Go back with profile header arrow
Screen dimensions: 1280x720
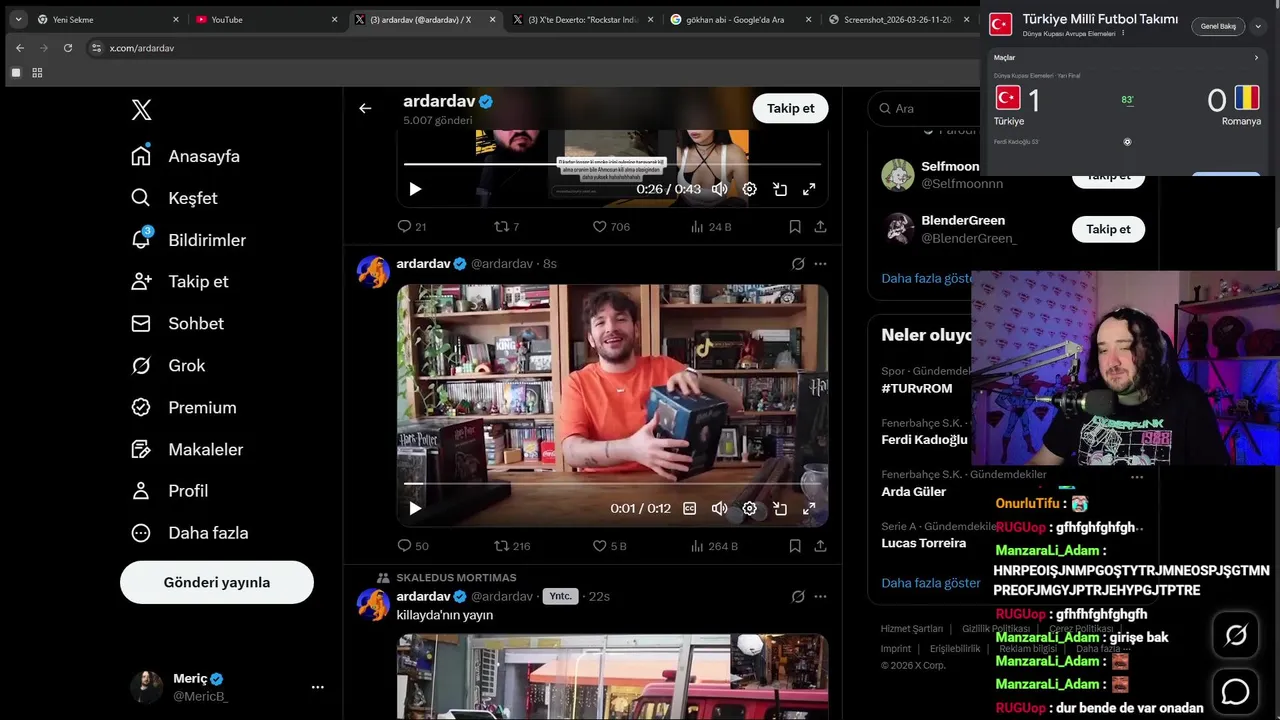tap(365, 108)
